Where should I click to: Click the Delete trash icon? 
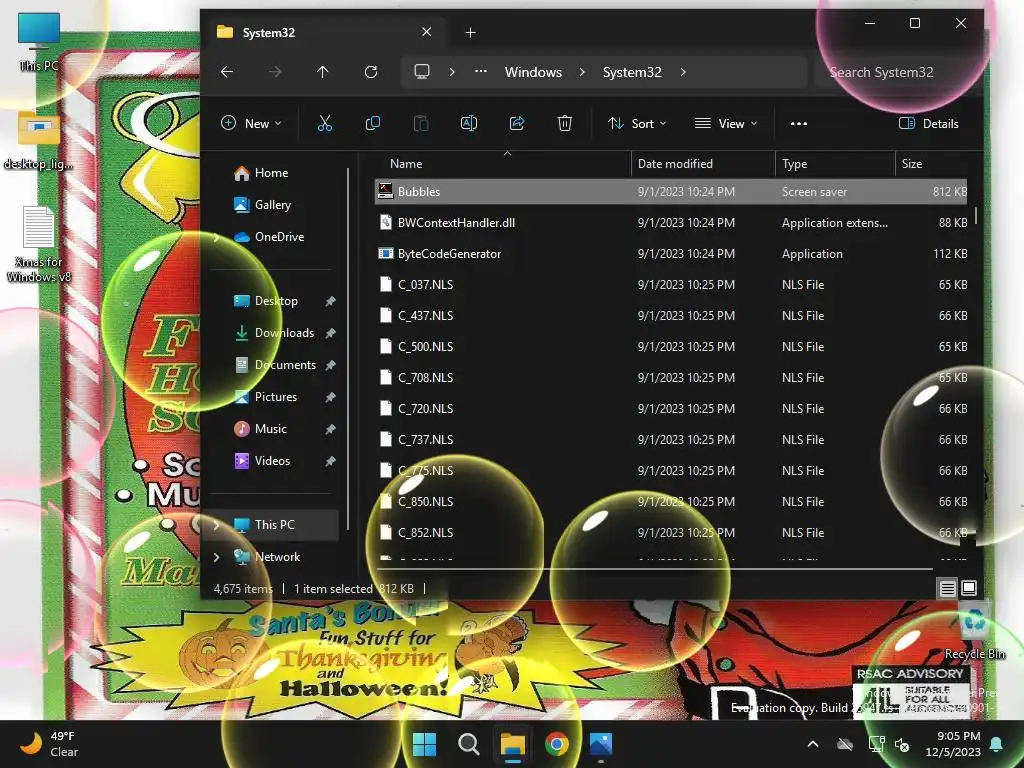click(x=565, y=123)
